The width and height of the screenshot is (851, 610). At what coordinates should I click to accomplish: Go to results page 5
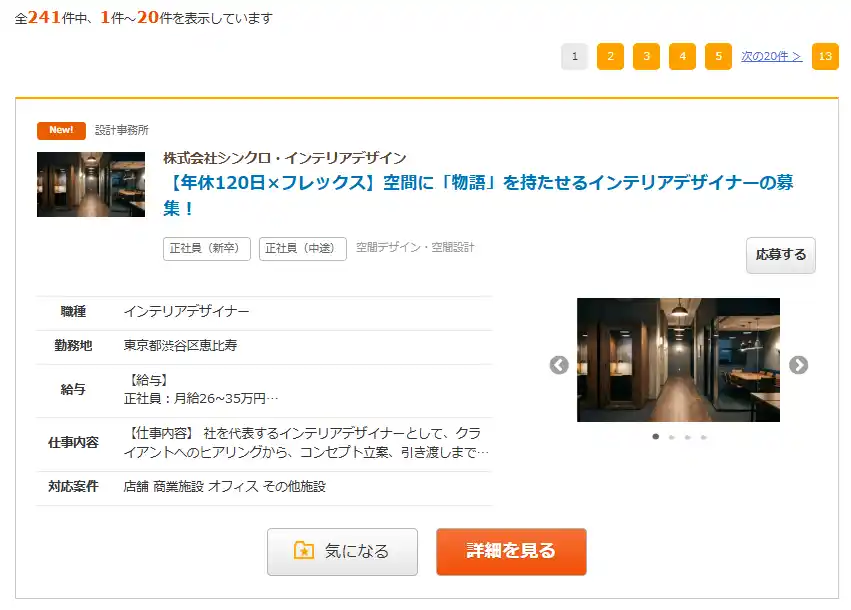point(718,57)
